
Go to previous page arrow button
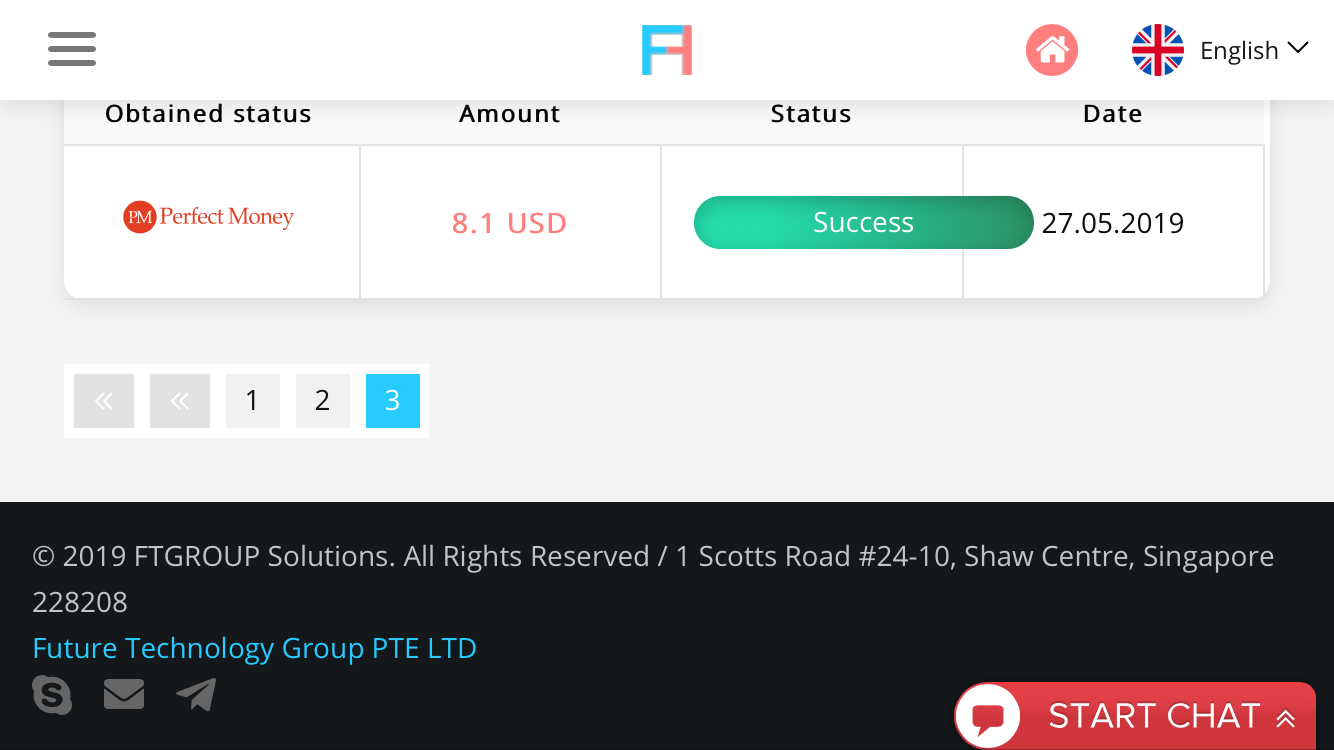[180, 401]
